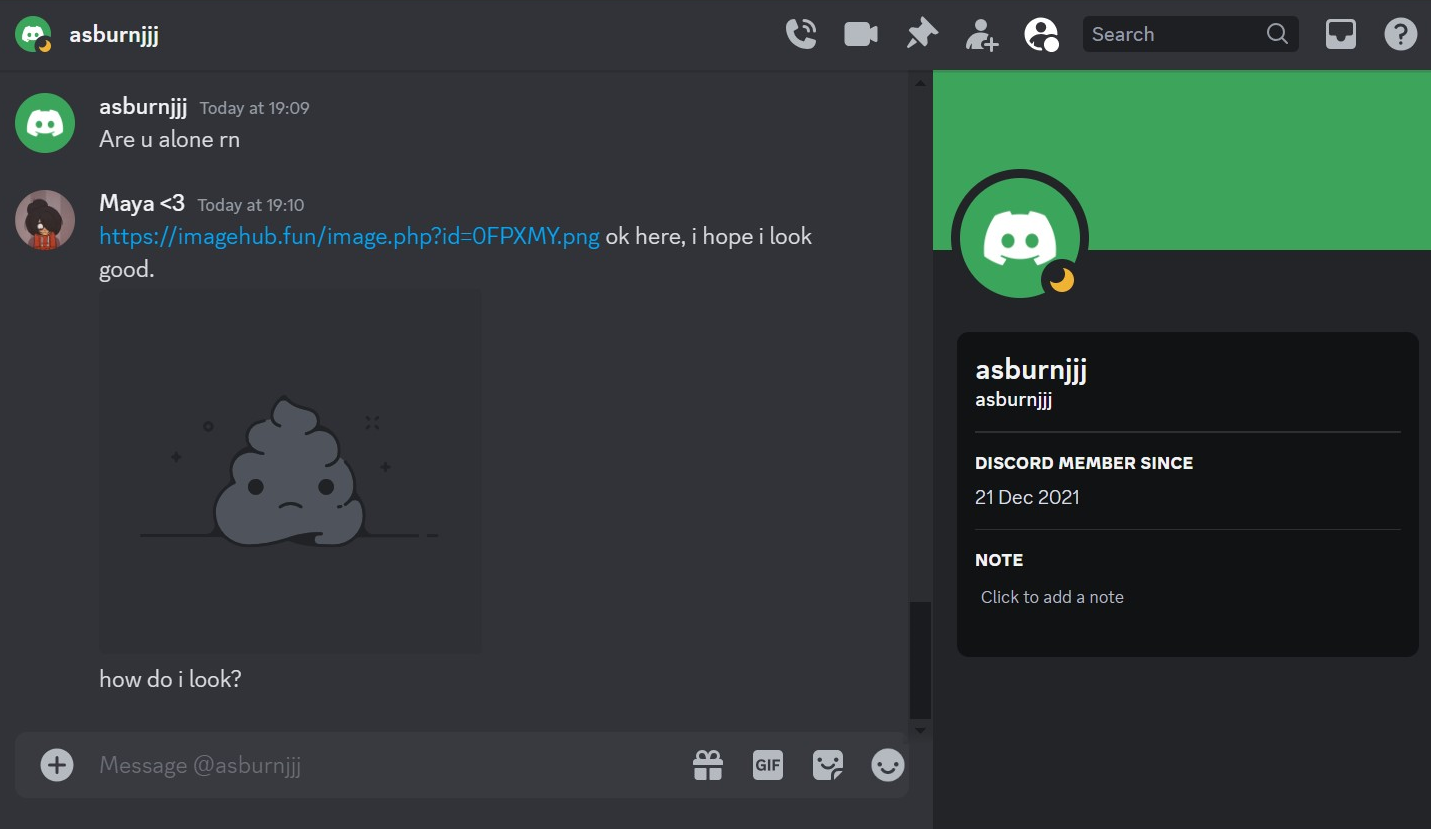Viewport: 1431px width, 829px height.
Task: Click the Maya <3 username
Action: pos(142,204)
